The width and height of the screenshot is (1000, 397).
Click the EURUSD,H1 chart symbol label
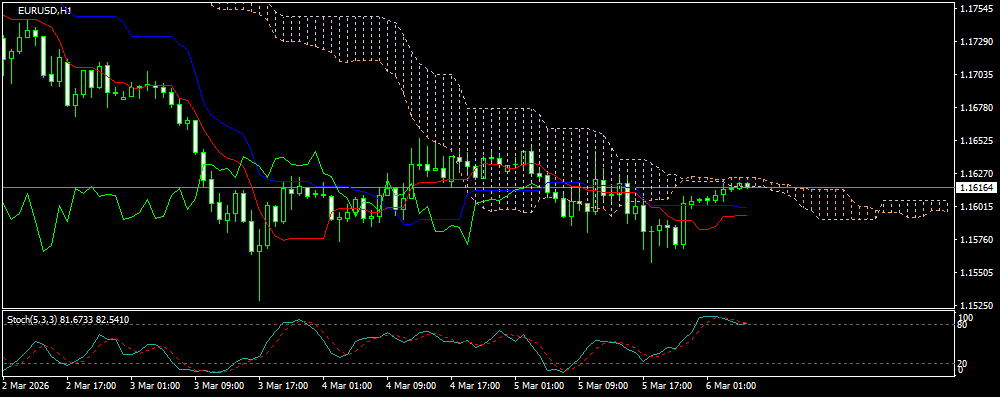pyautogui.click(x=44, y=10)
